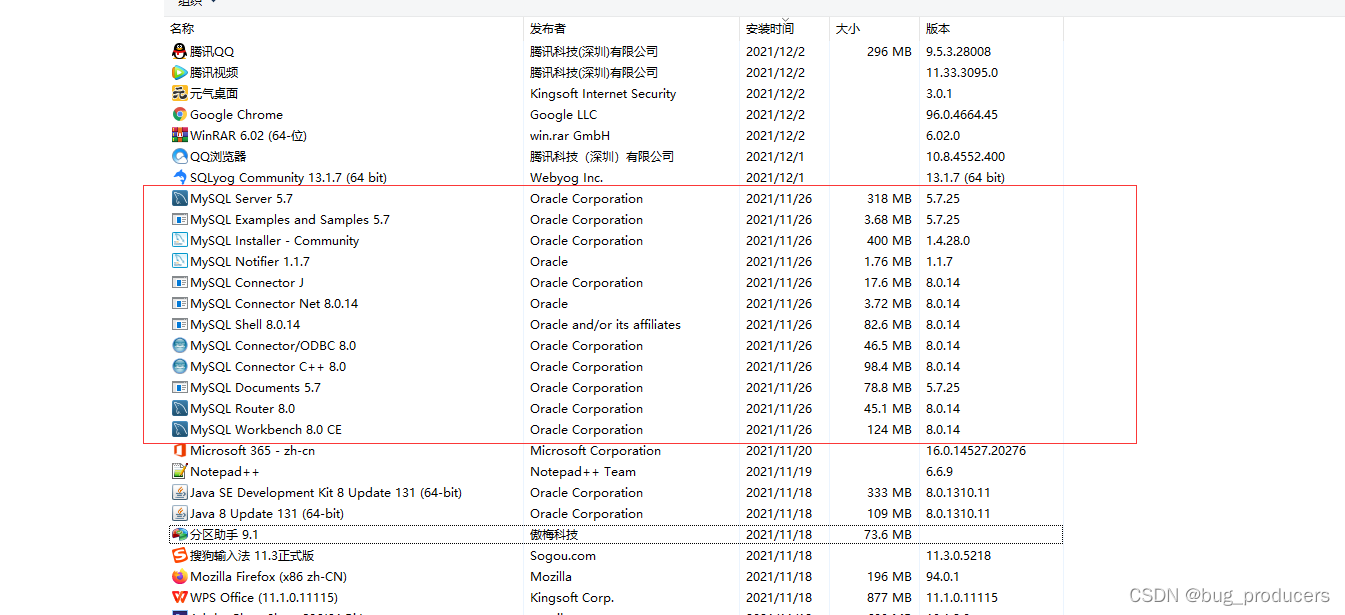The width and height of the screenshot is (1345, 615).
Task: Click version 9.5.3.28008
Action: [x=958, y=51]
